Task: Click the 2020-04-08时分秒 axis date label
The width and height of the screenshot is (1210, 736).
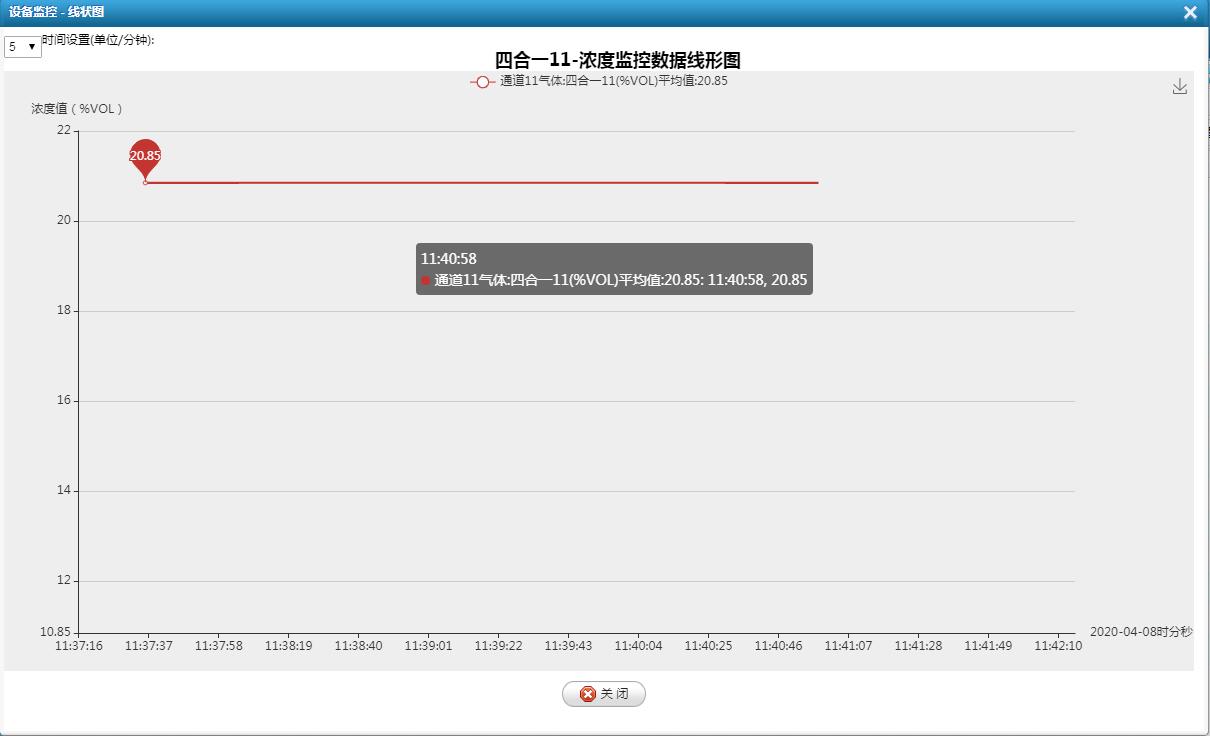Action: pyautogui.click(x=1140, y=632)
